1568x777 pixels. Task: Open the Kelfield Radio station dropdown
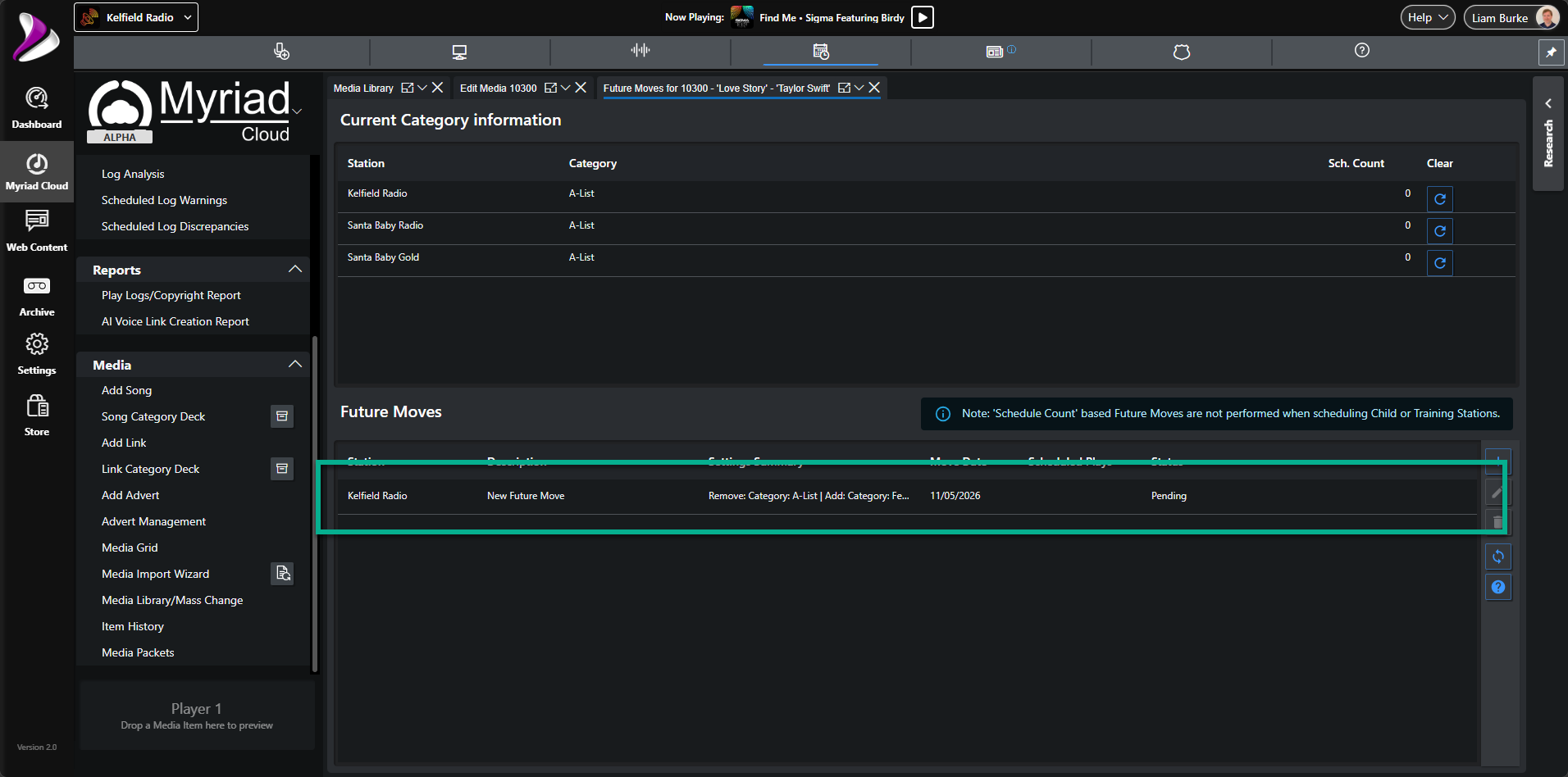136,17
